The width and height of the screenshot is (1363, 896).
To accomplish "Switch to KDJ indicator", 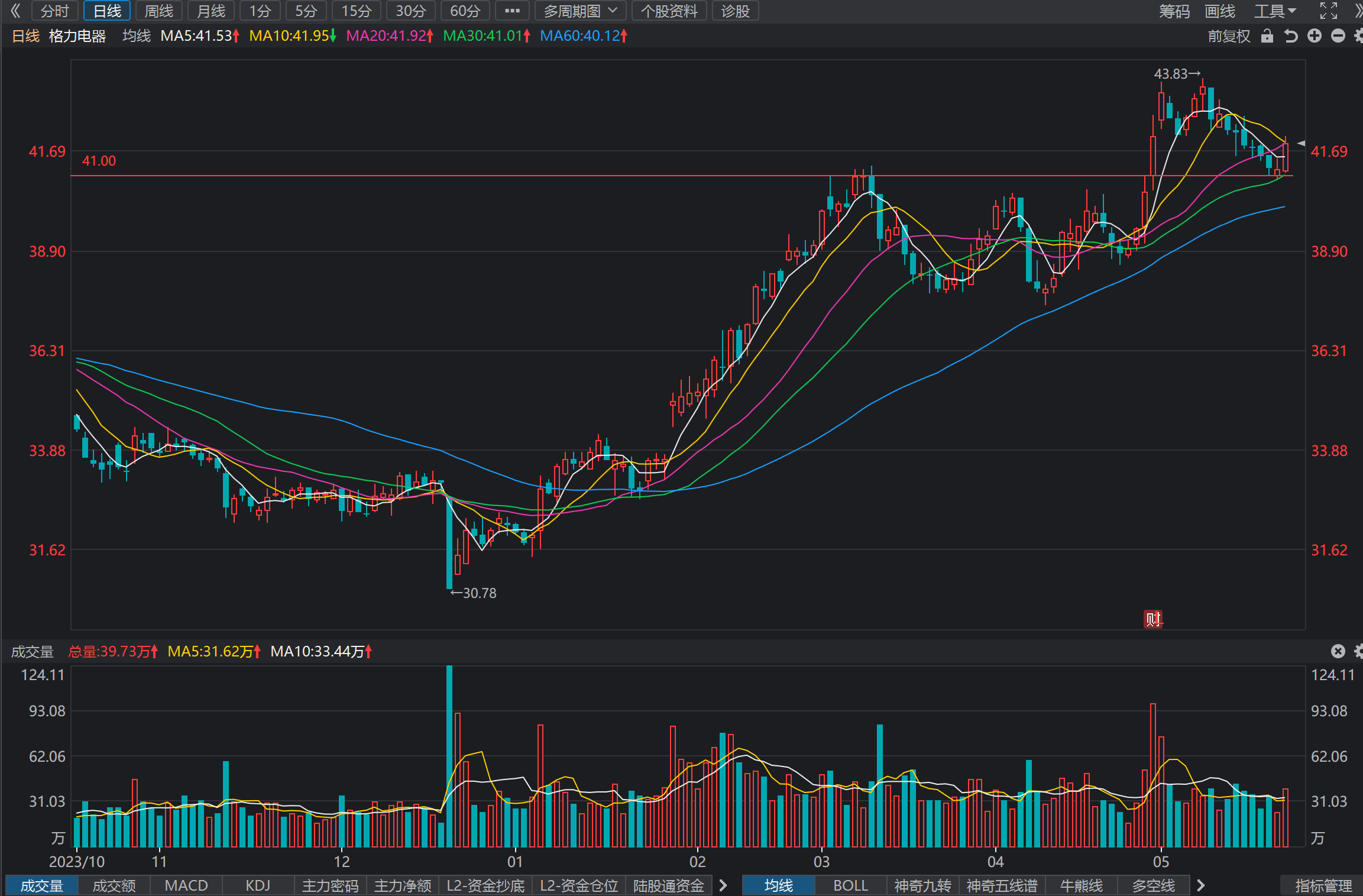I will coord(258,885).
